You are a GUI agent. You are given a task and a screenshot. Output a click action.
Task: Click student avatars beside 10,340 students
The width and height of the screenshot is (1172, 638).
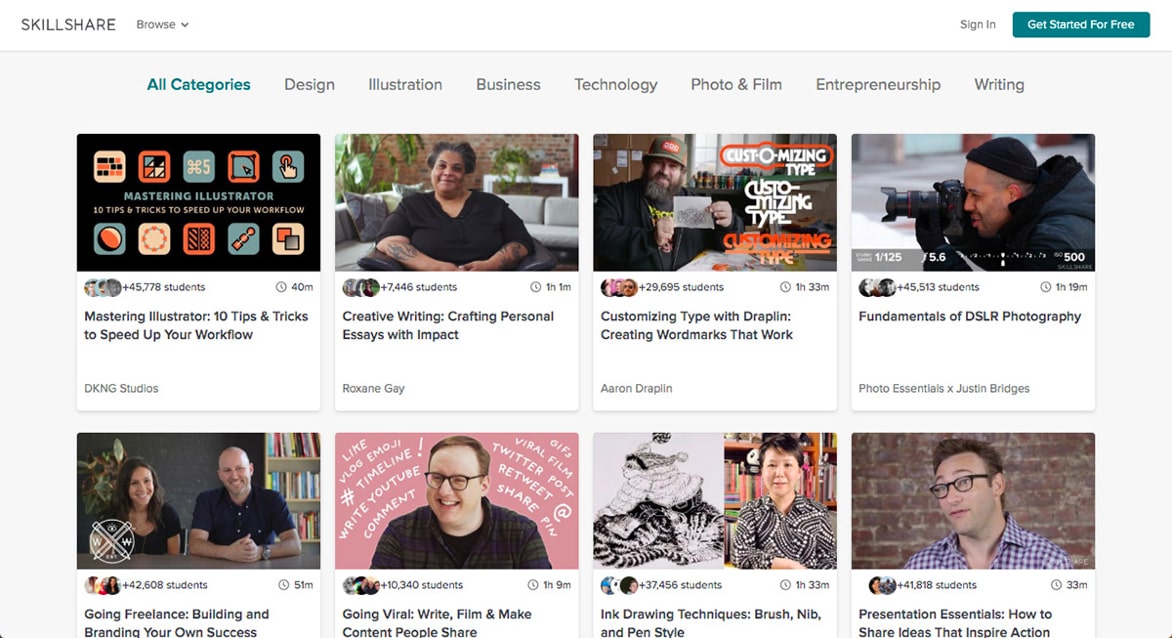361,585
